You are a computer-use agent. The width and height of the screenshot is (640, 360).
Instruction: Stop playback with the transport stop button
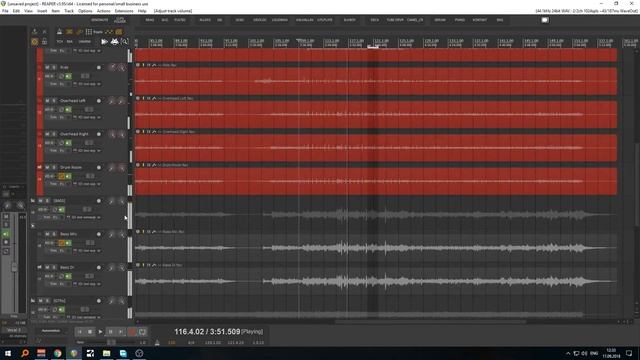point(90,332)
